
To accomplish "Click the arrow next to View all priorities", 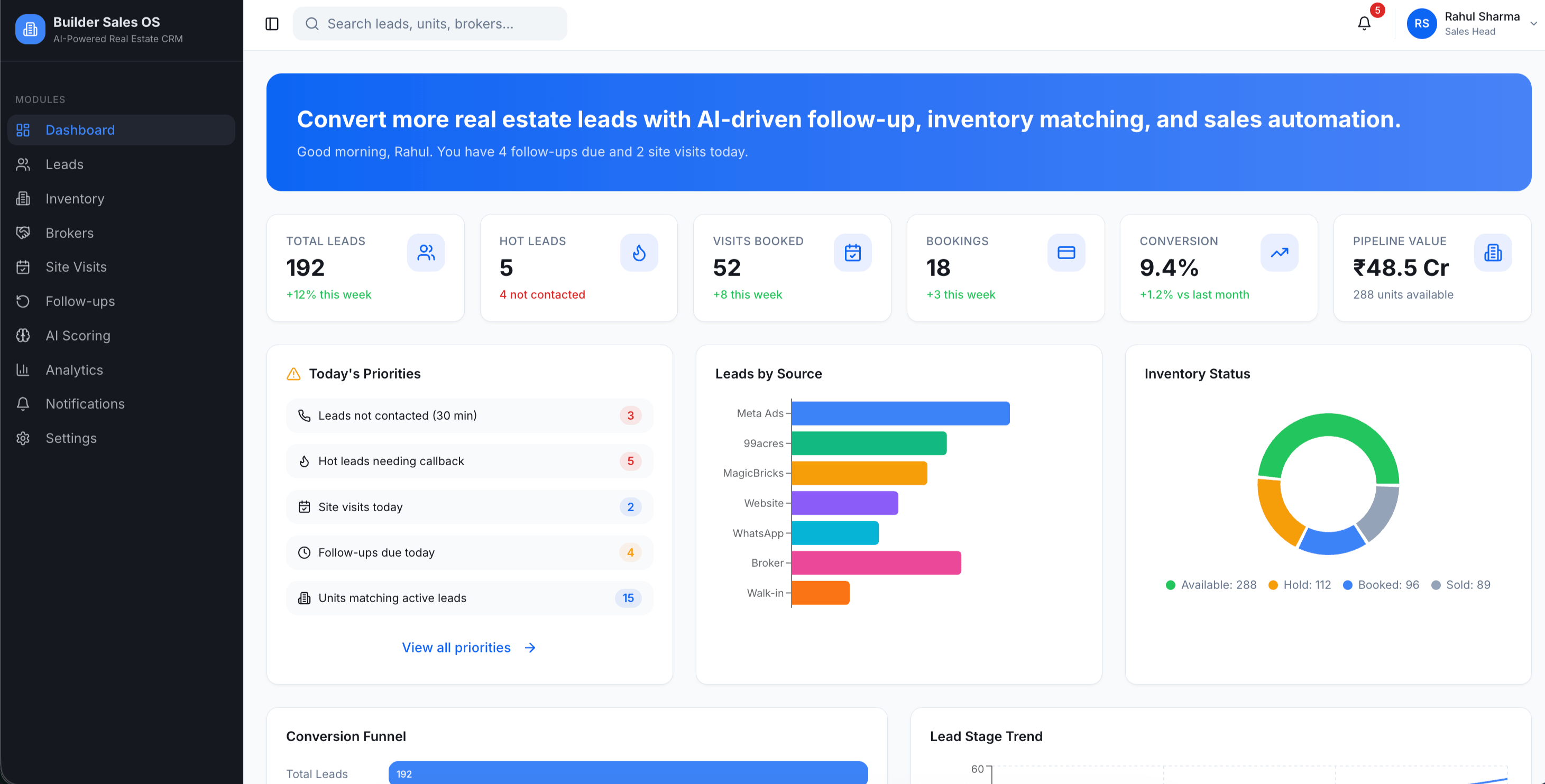I will click(x=530, y=648).
